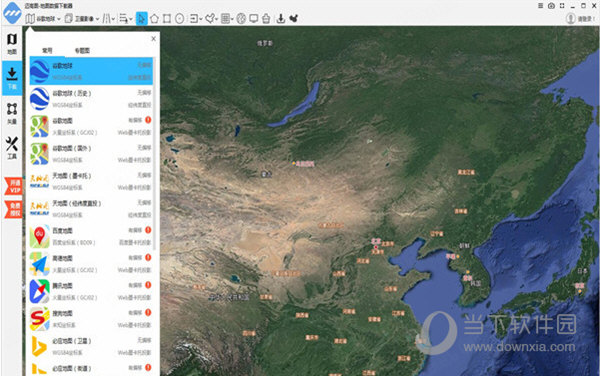Select 高德地图 in the map source list
This screenshot has width=600, height=376.
click(x=91, y=264)
